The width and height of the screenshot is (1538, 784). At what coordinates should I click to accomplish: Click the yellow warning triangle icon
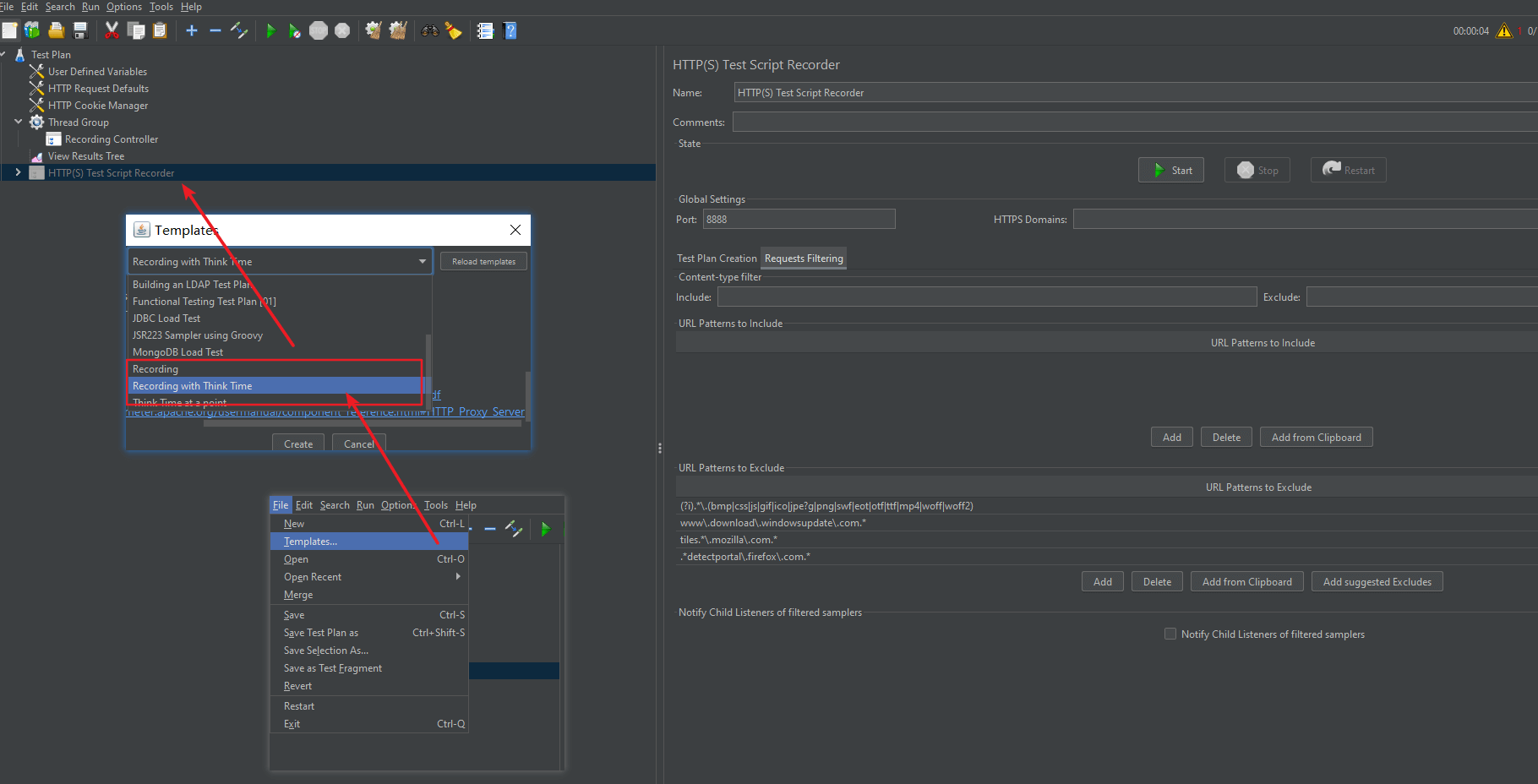1504,30
